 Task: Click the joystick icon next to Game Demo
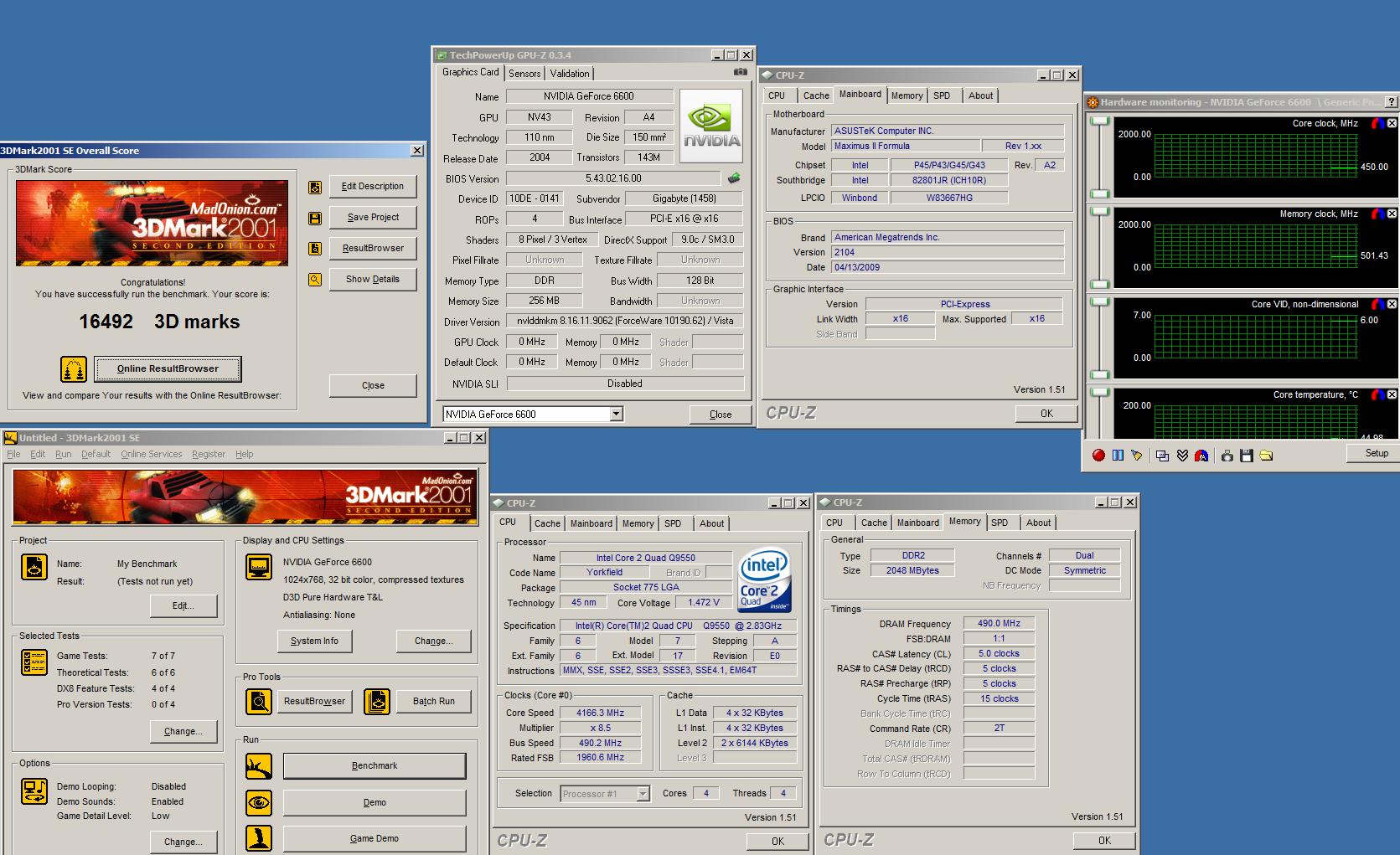(x=259, y=838)
